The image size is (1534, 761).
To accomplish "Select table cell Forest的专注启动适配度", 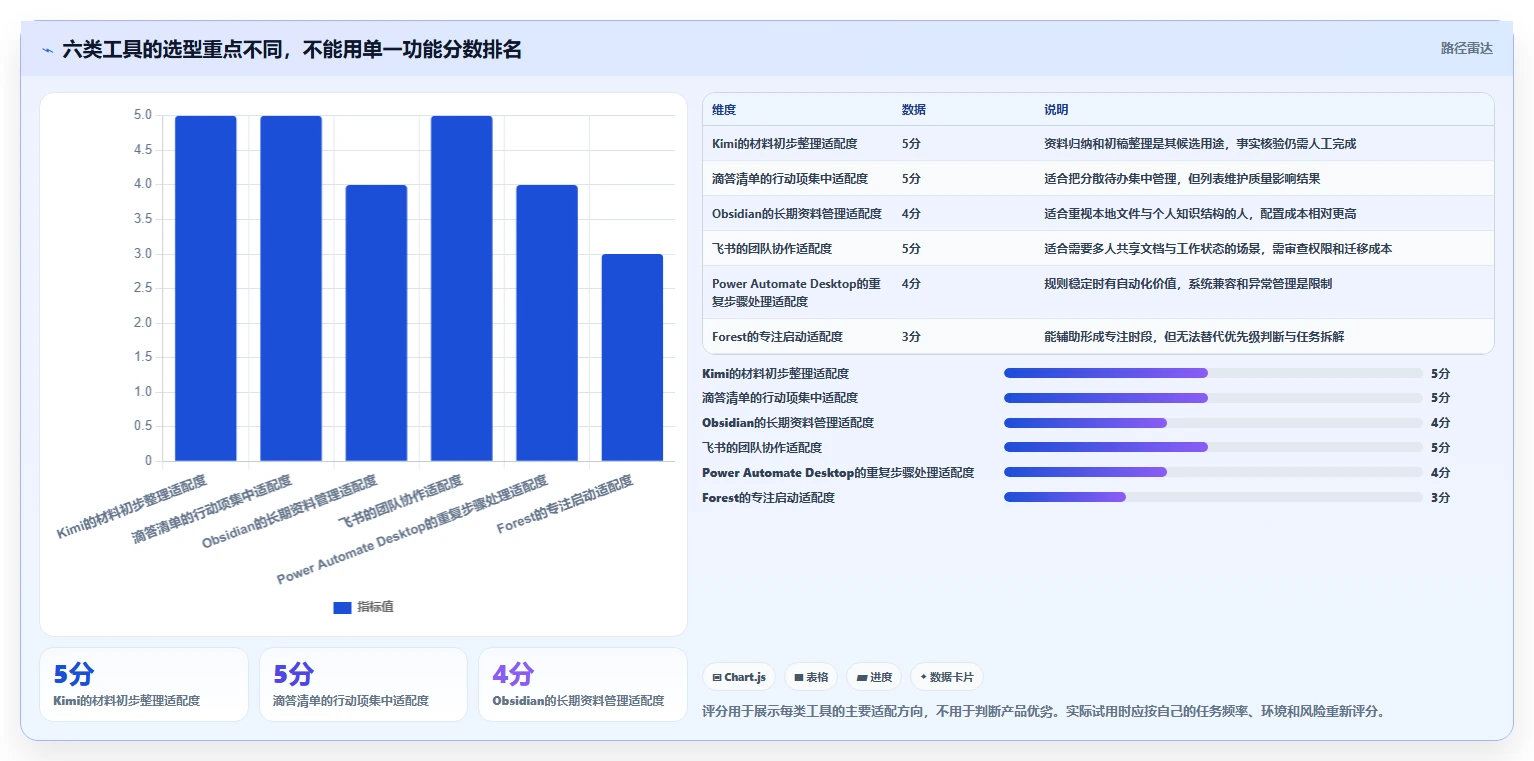I will 777,337.
